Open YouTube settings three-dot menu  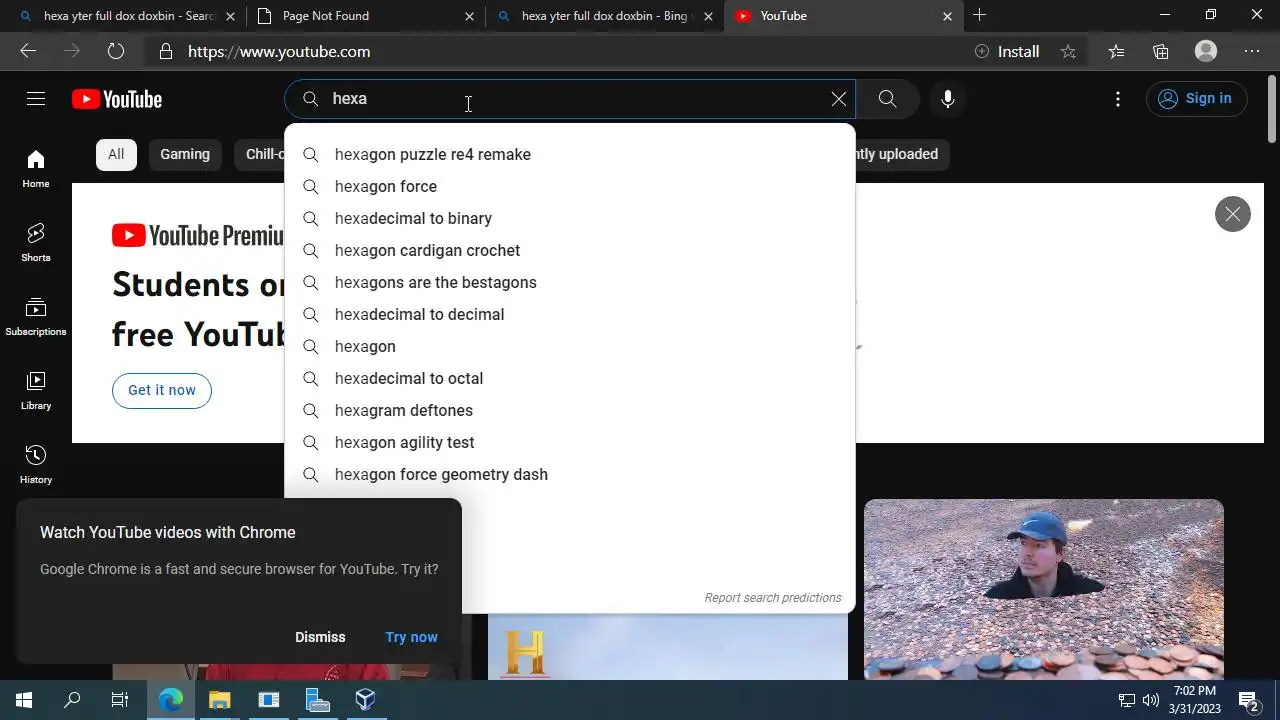coord(1118,99)
